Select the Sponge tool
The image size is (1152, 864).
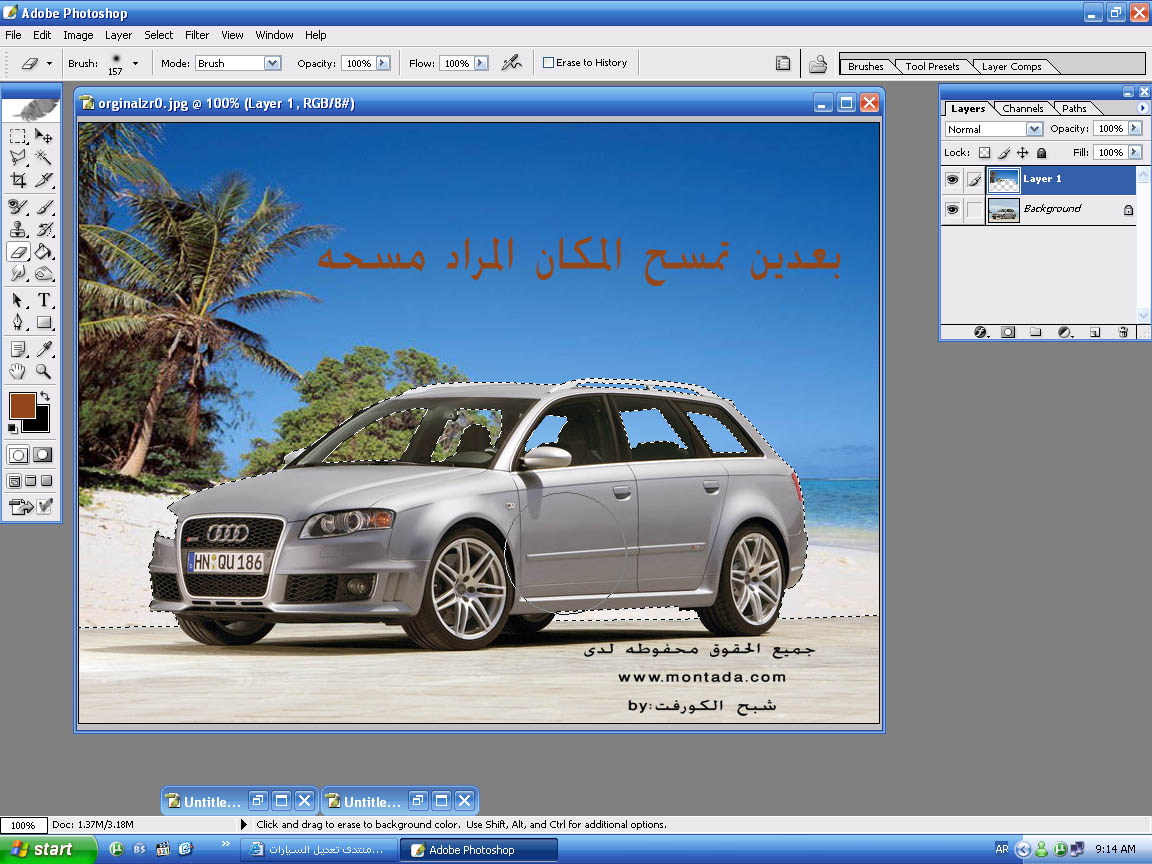pyautogui.click(x=43, y=273)
